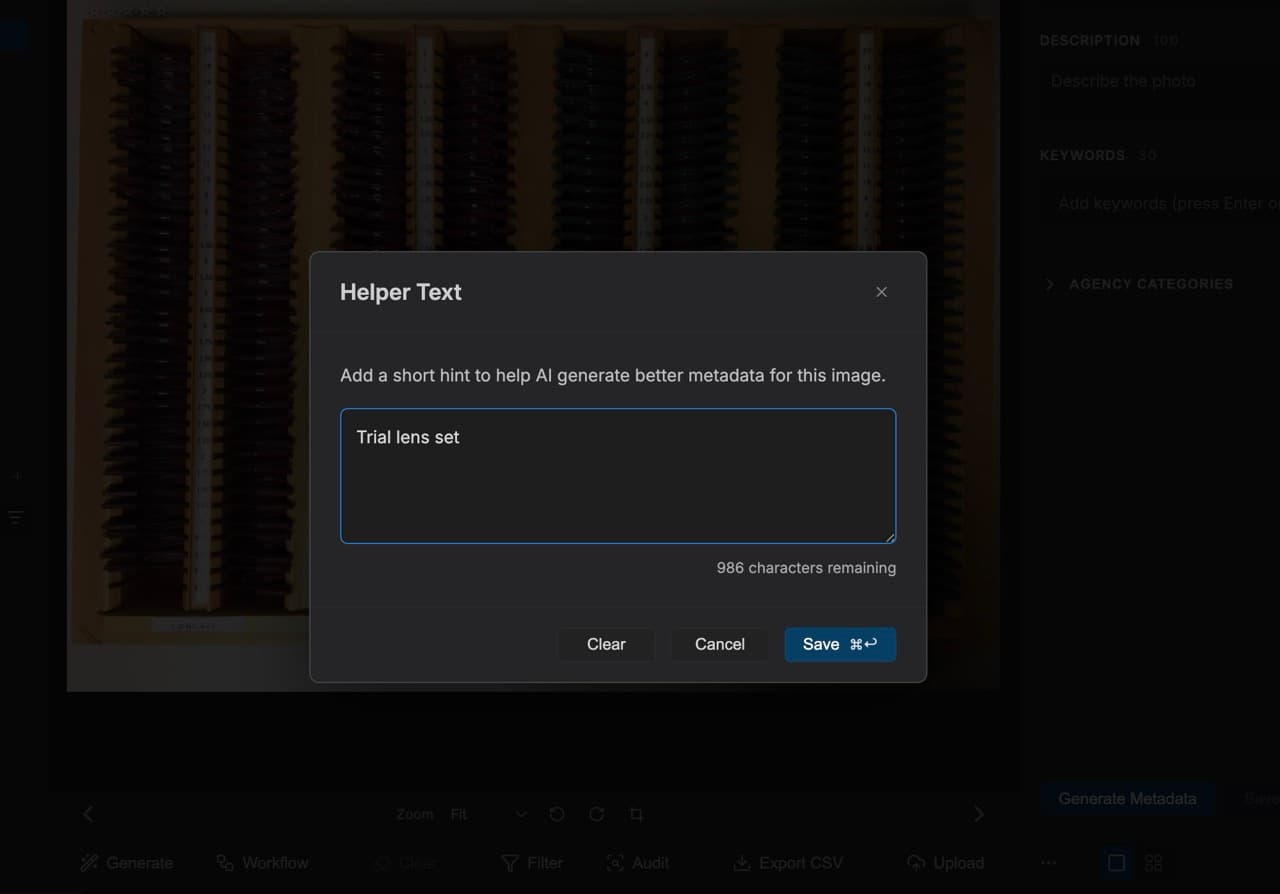This screenshot has width=1280, height=894.
Task: Go to next image arrow
Action: pos(979,814)
